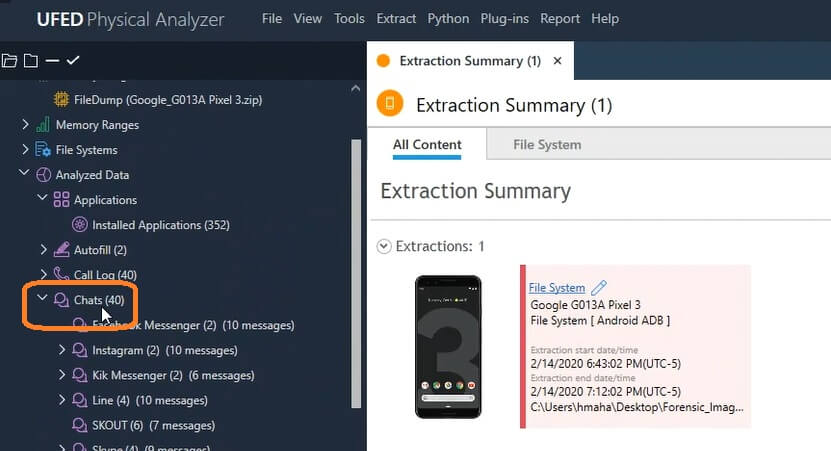Select Installed Applications (352)
Screen dimensions: 831x451
(x=161, y=225)
